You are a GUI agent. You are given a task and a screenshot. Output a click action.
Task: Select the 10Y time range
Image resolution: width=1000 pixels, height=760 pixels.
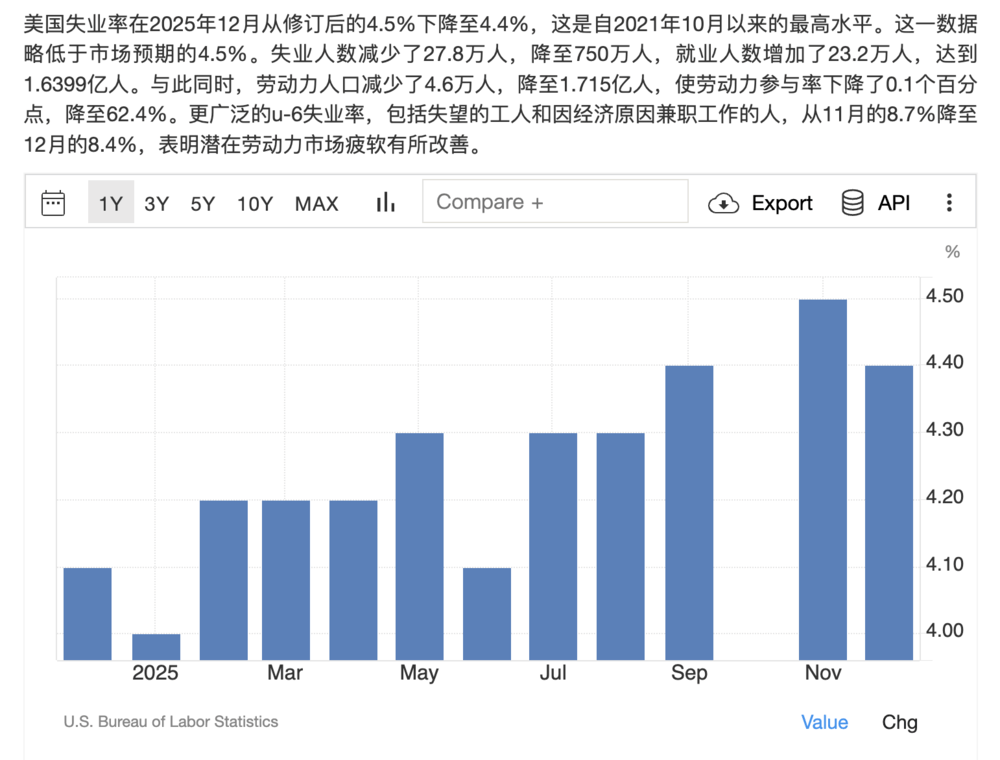point(255,203)
